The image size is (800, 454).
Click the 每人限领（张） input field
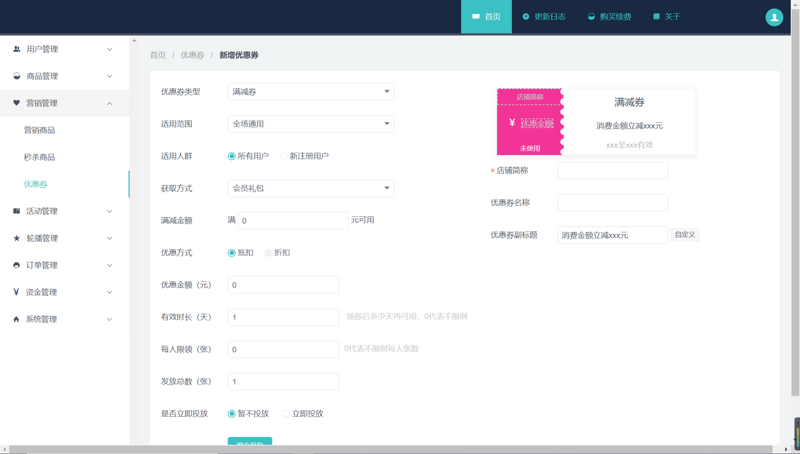[x=283, y=349]
